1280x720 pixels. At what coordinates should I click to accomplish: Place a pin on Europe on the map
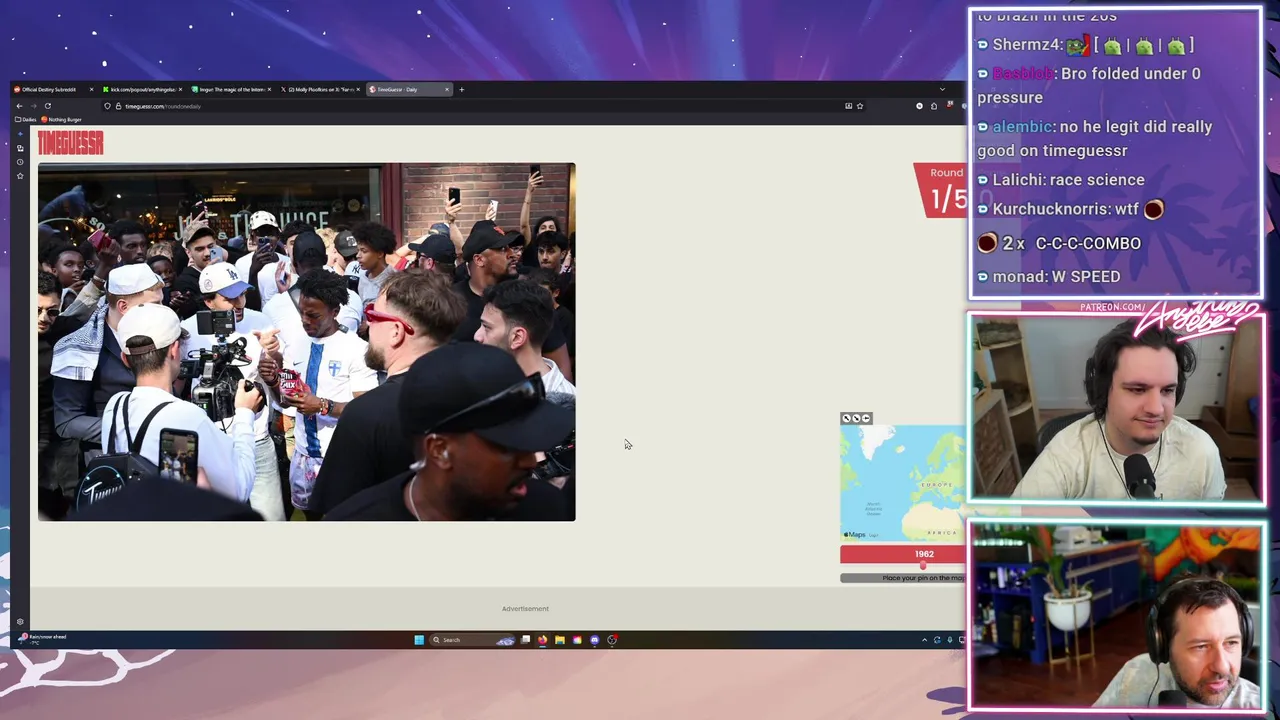tap(937, 485)
